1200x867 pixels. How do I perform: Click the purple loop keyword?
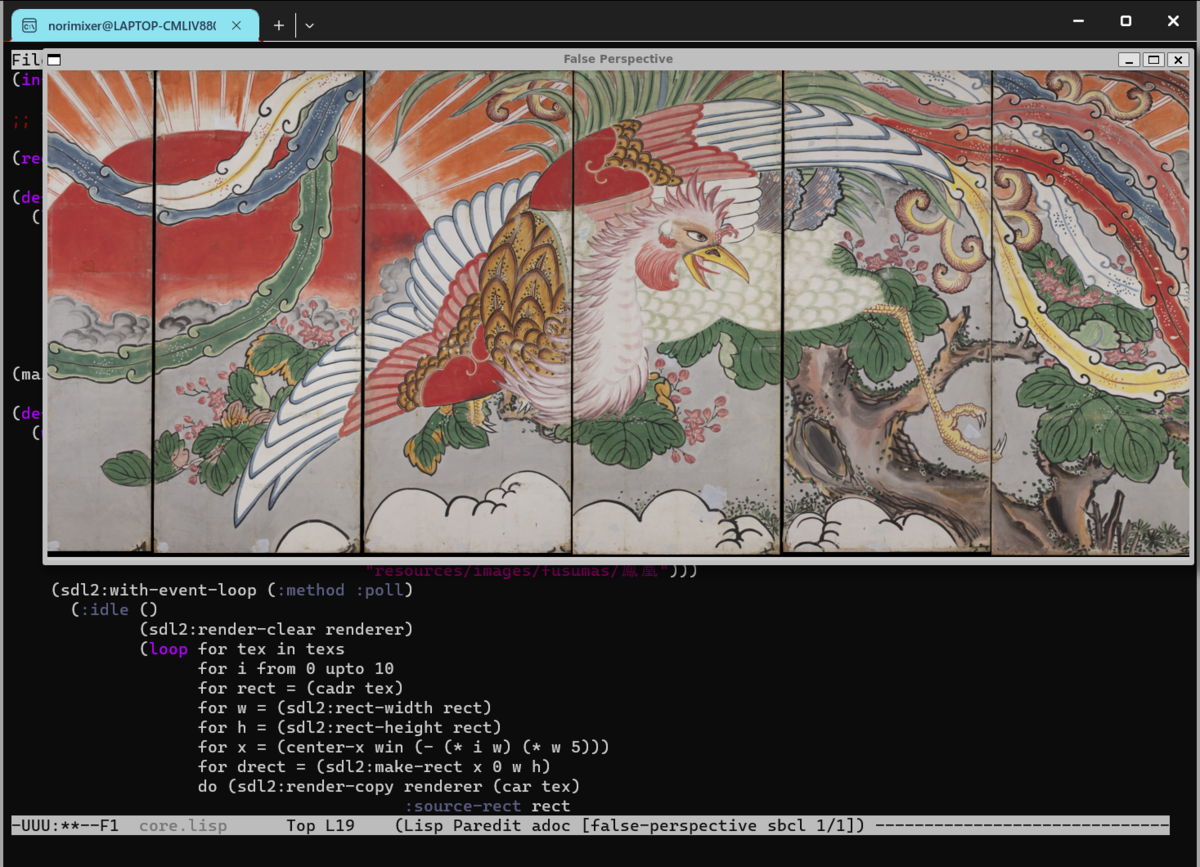pyautogui.click(x=168, y=649)
